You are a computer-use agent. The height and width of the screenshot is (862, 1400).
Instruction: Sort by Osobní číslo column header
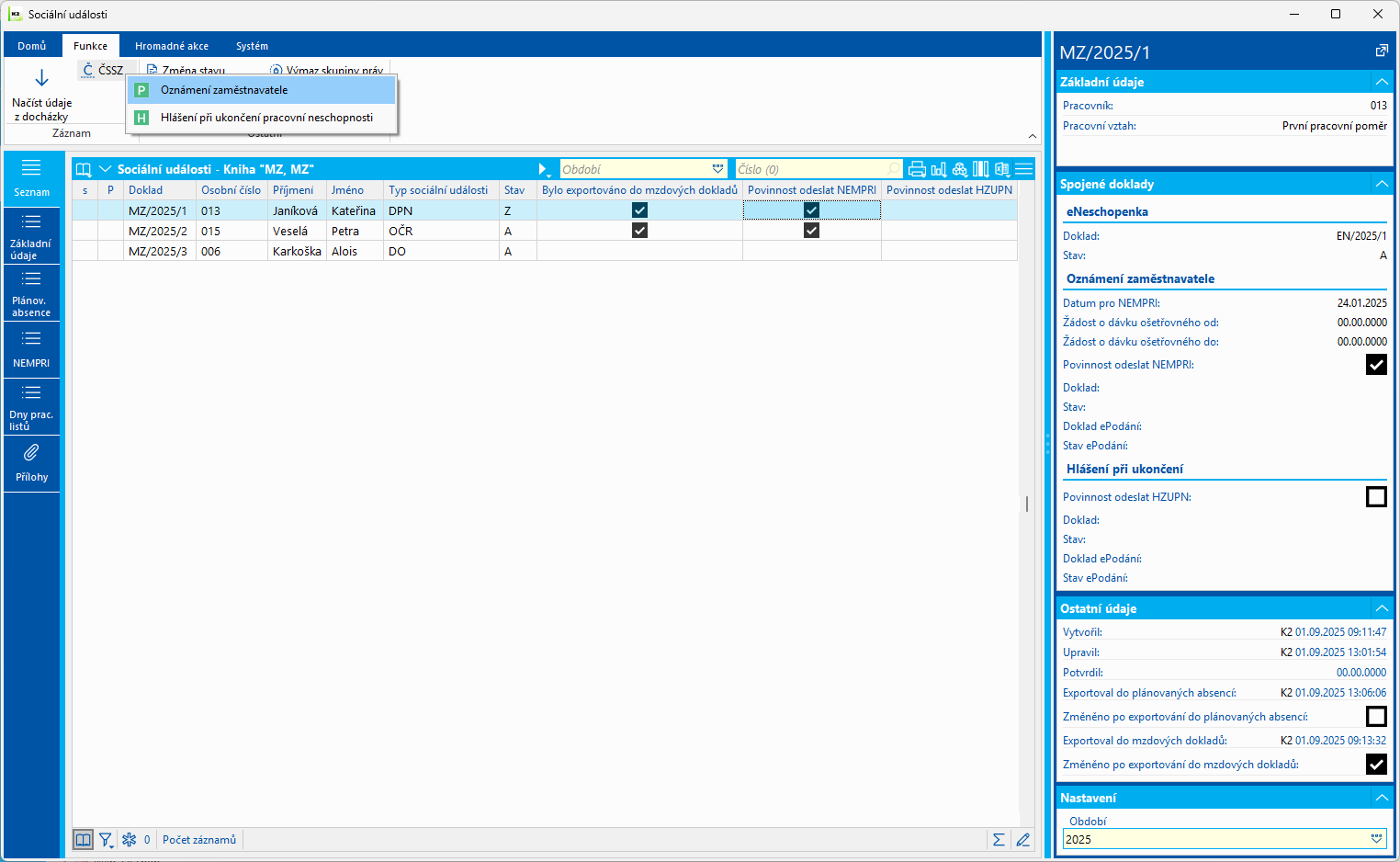231,190
